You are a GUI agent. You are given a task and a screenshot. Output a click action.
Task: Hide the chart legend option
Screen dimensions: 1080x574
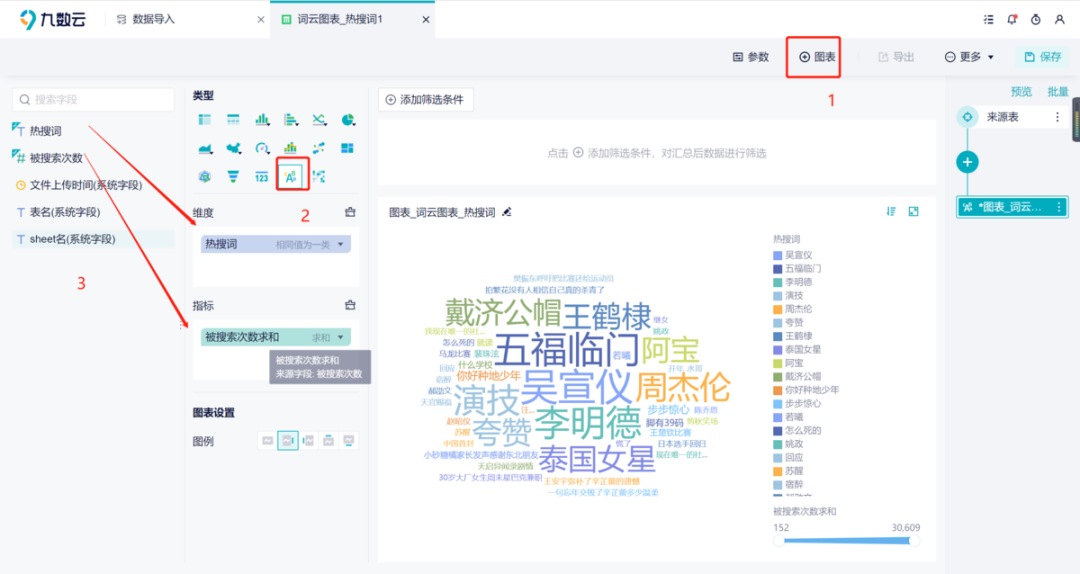[267, 441]
